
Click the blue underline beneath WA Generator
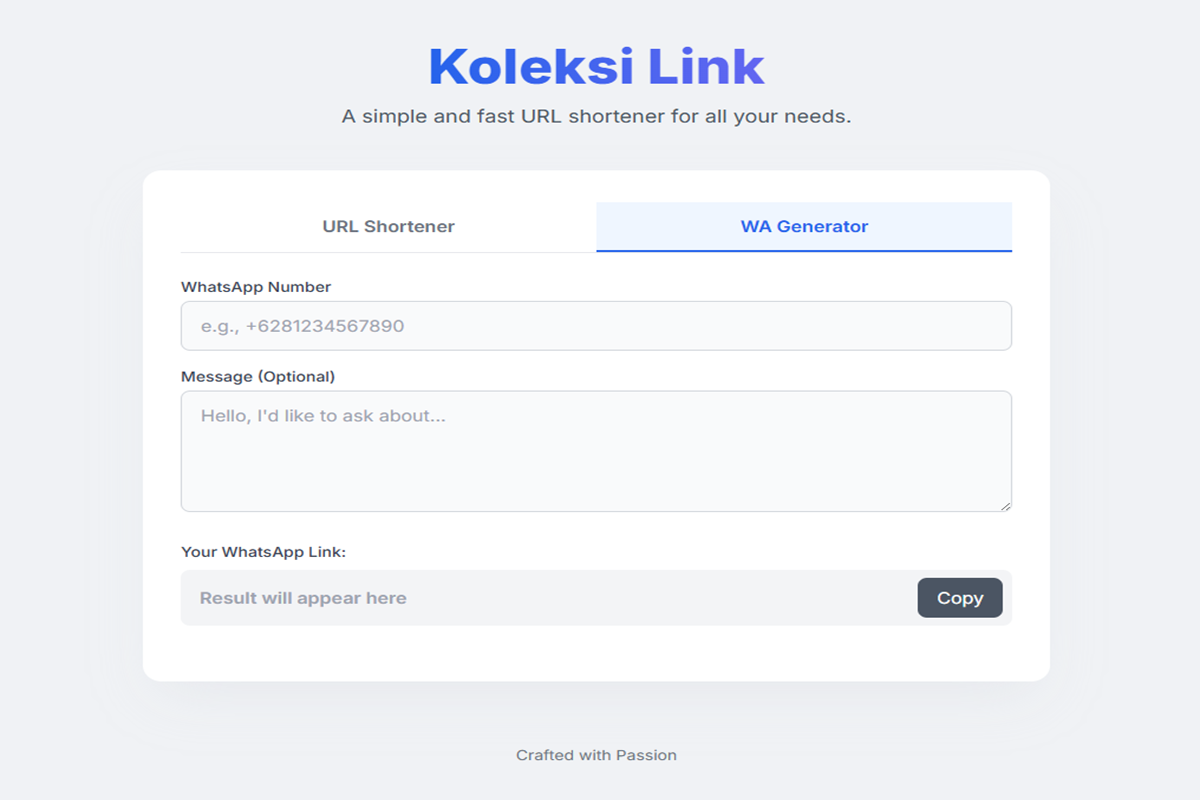click(x=804, y=250)
